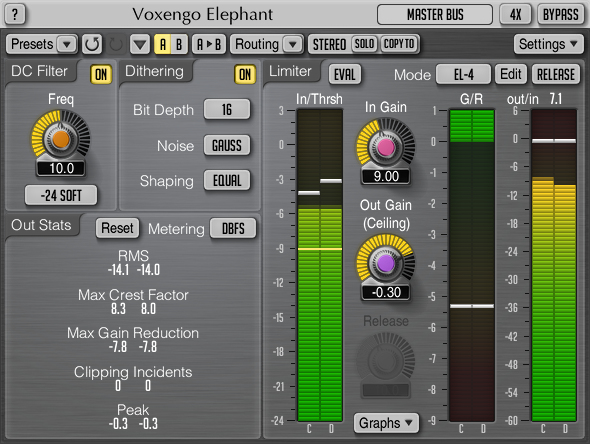
Task: Click the DC Filter Freq knob
Action: (x=61, y=139)
